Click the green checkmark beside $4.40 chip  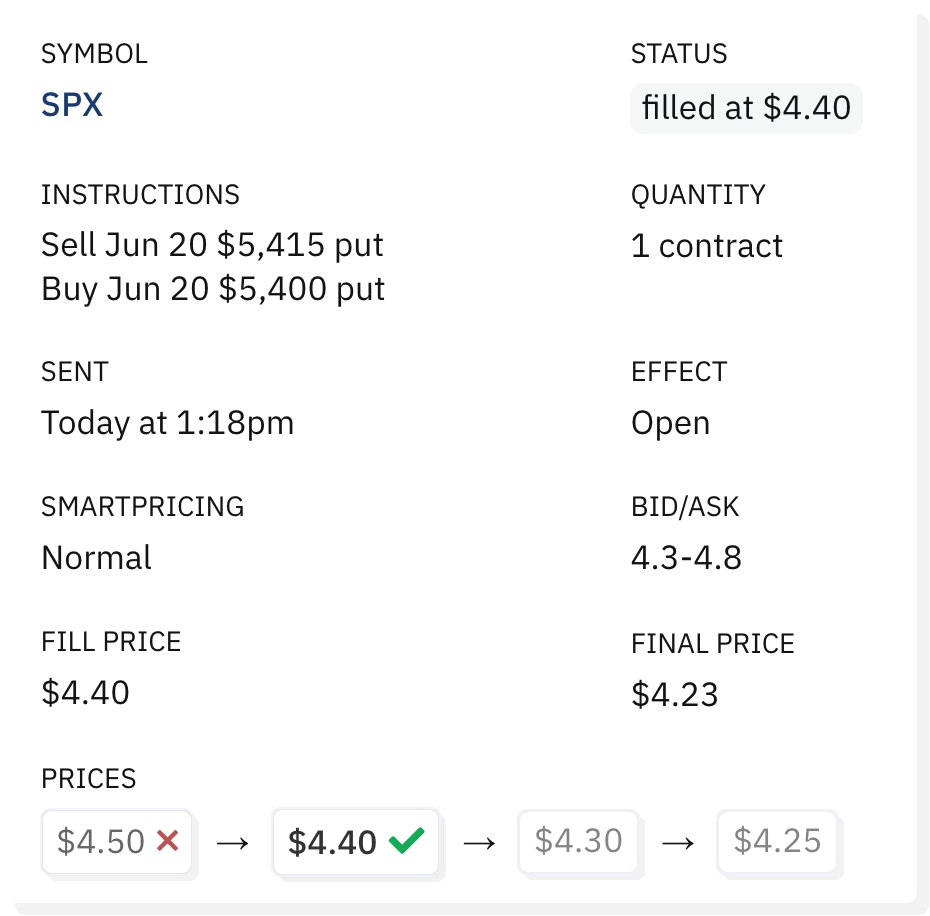point(406,842)
